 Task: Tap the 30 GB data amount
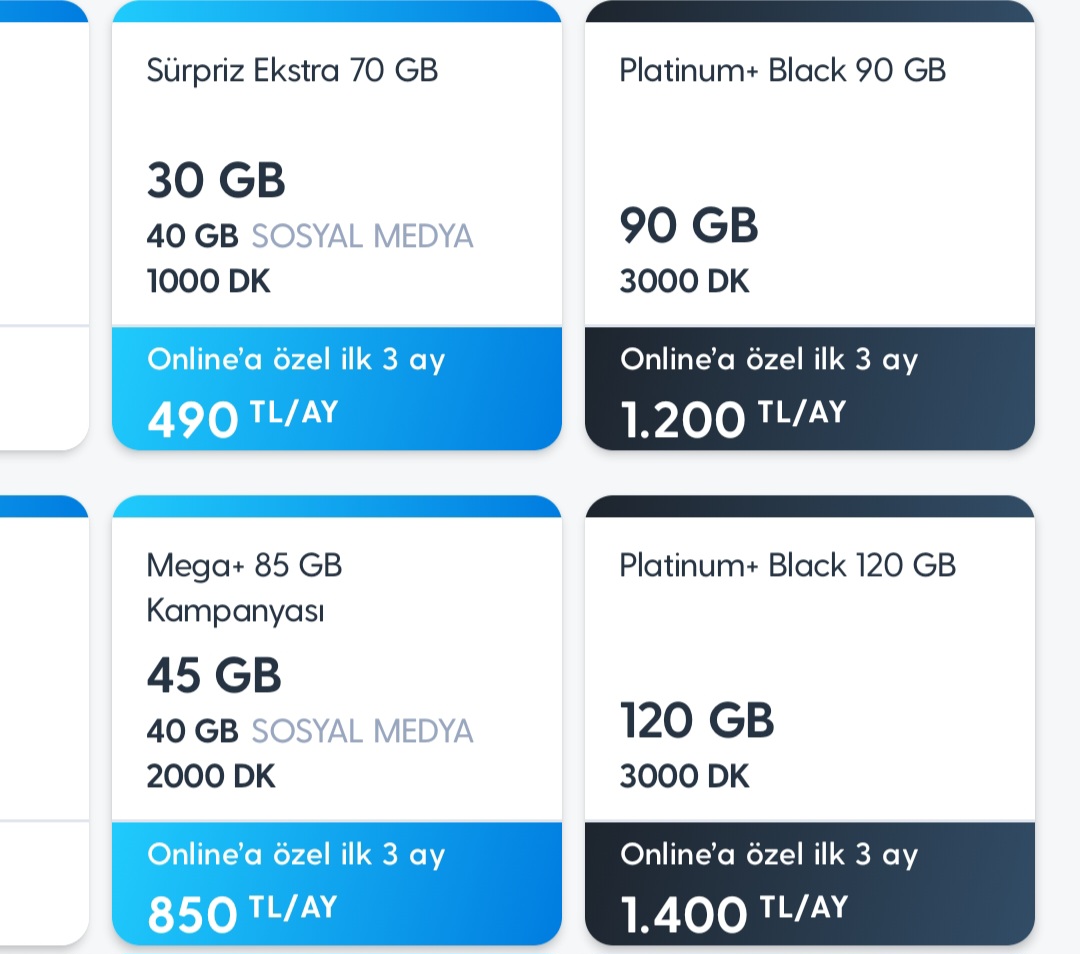216,181
